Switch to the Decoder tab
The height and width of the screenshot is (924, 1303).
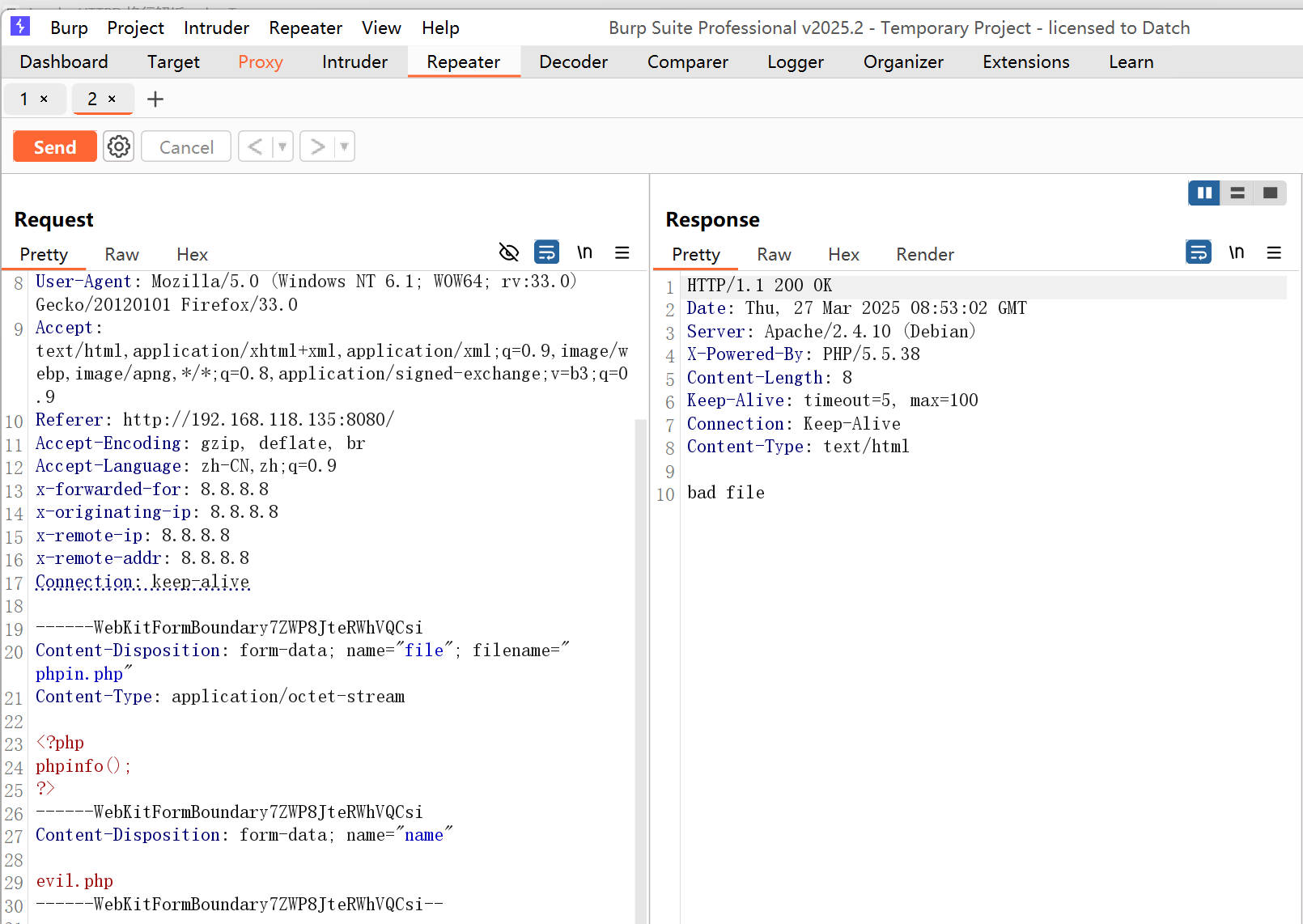(x=573, y=61)
